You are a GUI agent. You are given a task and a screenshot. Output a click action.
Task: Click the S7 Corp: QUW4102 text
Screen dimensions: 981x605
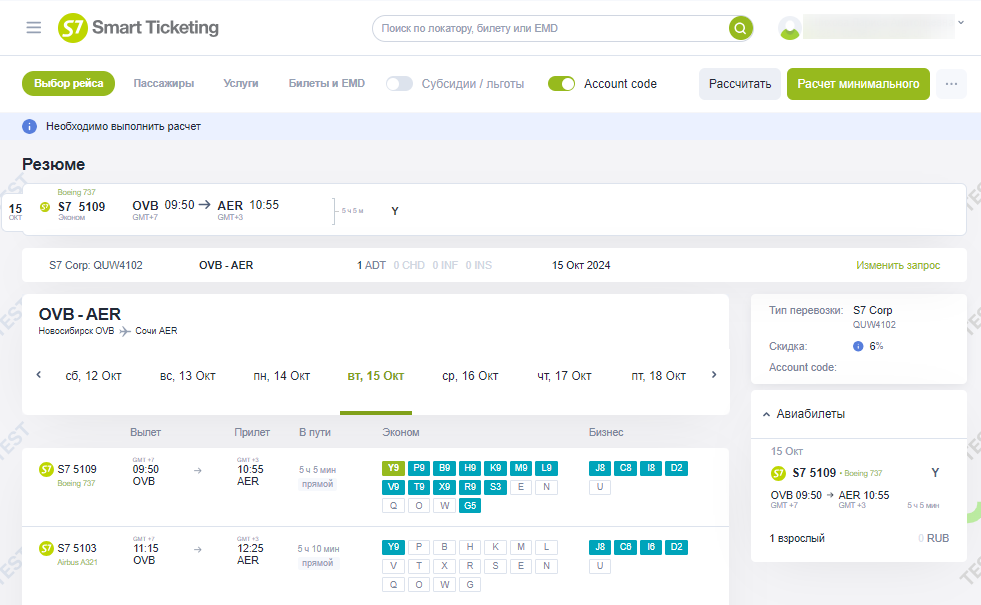coord(96,265)
